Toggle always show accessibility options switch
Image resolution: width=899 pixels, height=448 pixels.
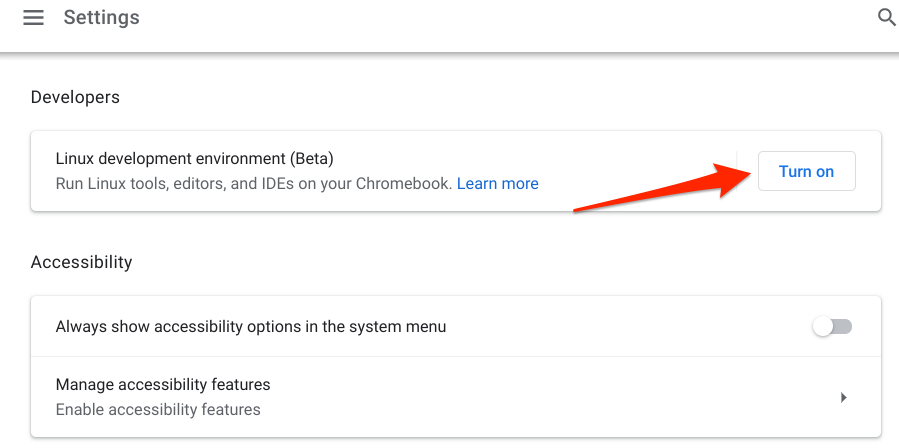coord(832,327)
